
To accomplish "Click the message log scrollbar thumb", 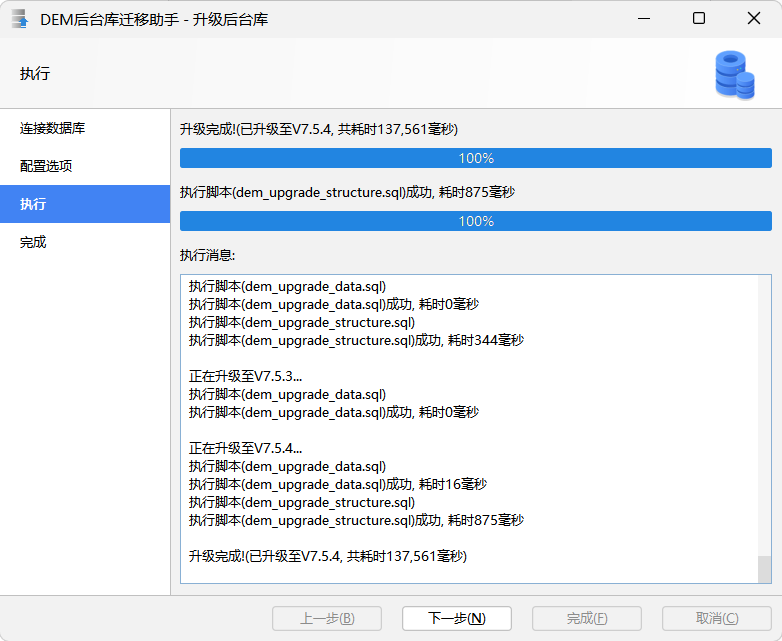I will pyautogui.click(x=765, y=569).
